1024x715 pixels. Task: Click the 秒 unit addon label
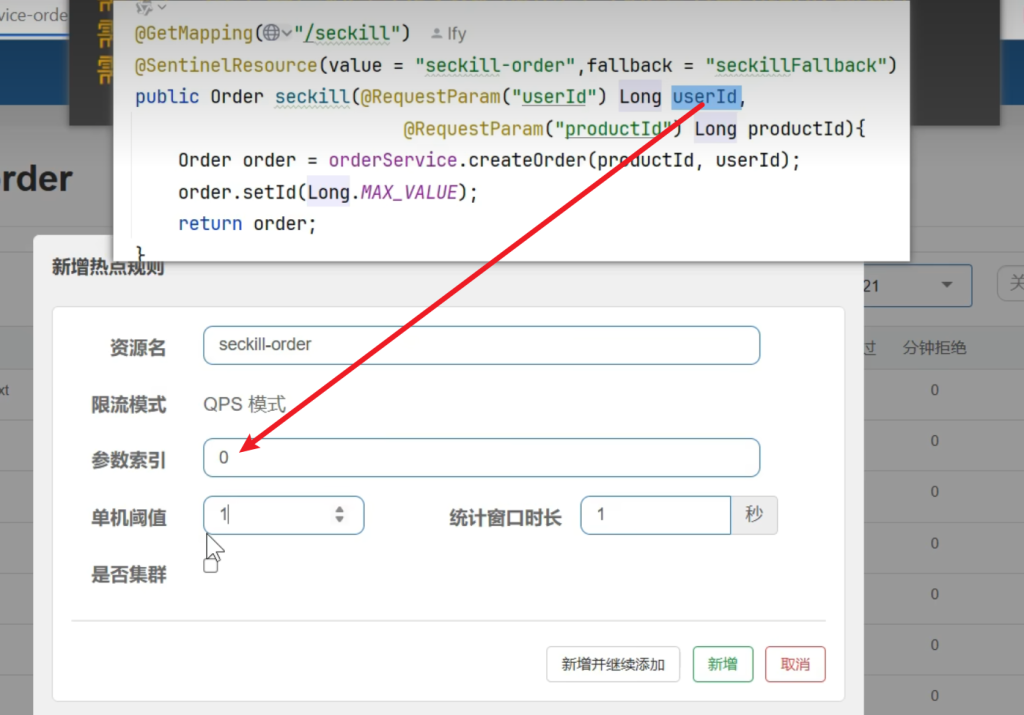(754, 515)
